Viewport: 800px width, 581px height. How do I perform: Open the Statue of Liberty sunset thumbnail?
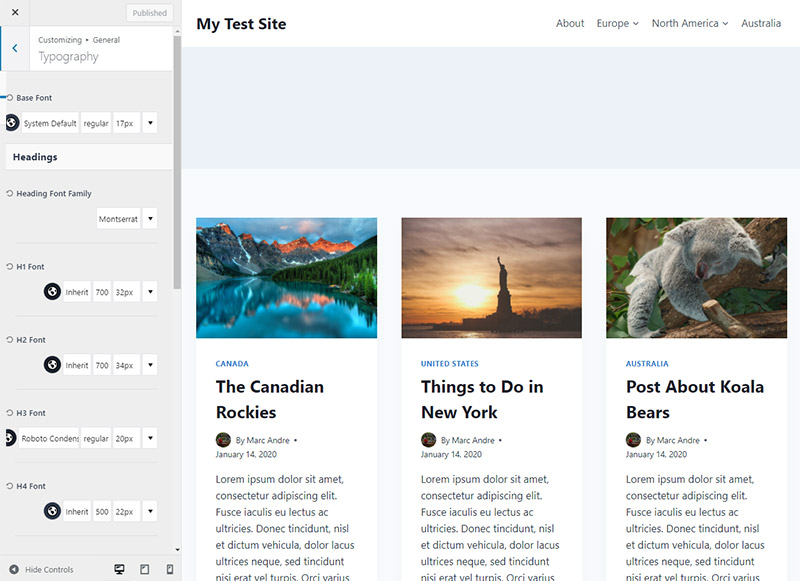[x=491, y=278]
